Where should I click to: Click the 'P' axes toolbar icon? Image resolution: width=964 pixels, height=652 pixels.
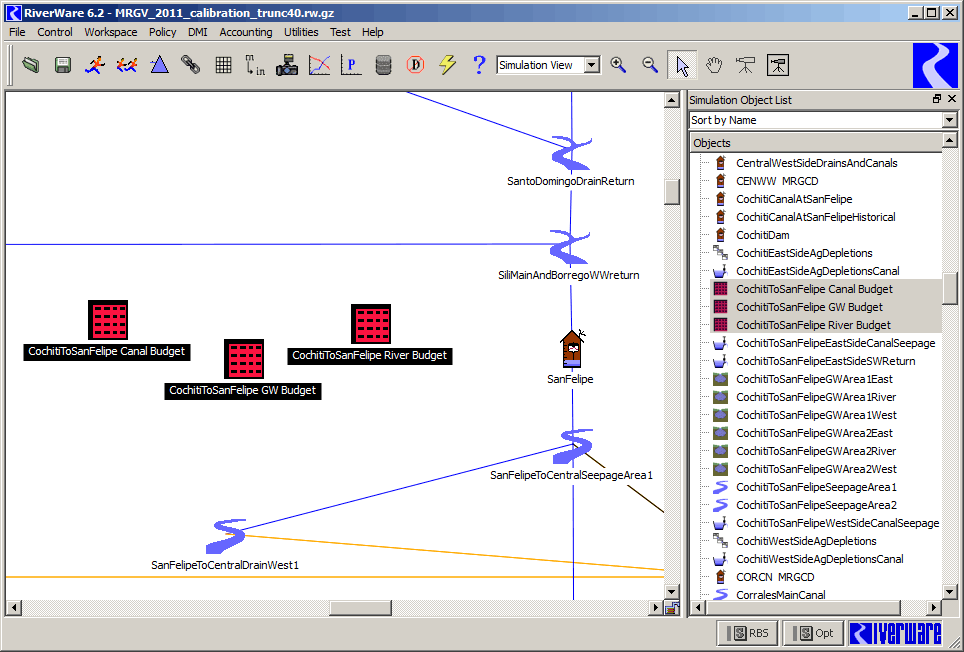click(x=351, y=65)
